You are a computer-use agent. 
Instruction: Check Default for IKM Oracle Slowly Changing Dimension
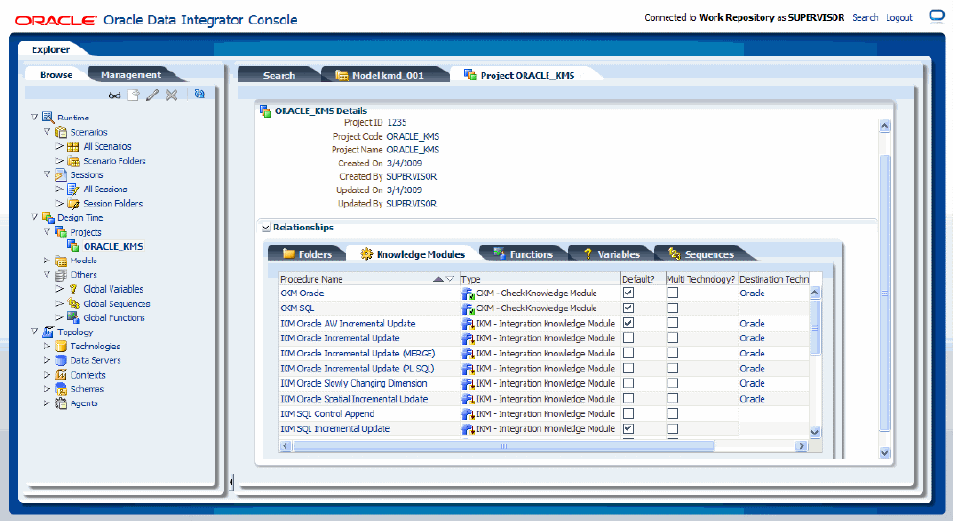(x=628, y=383)
